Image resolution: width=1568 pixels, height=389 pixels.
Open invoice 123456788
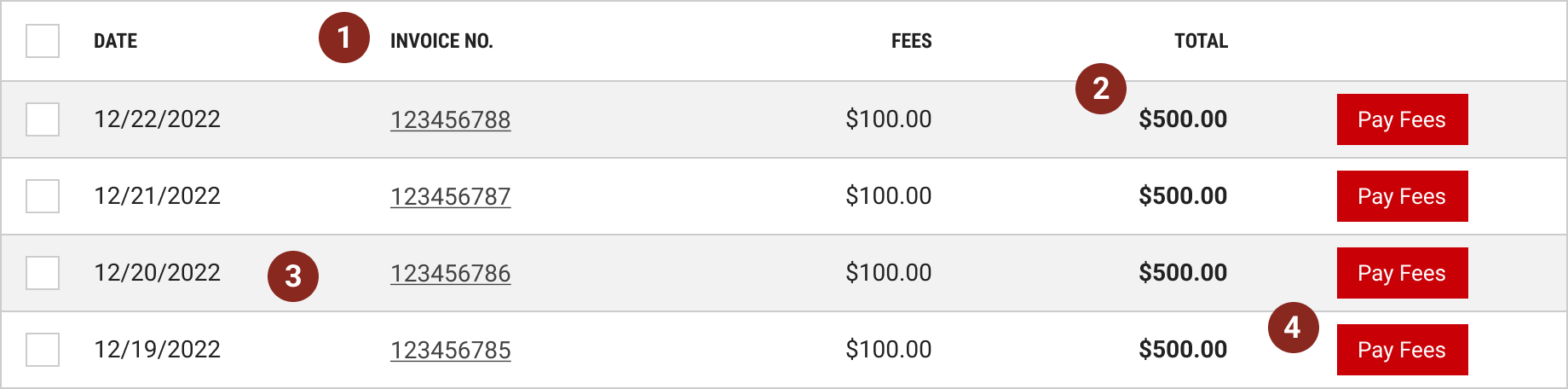click(x=451, y=119)
